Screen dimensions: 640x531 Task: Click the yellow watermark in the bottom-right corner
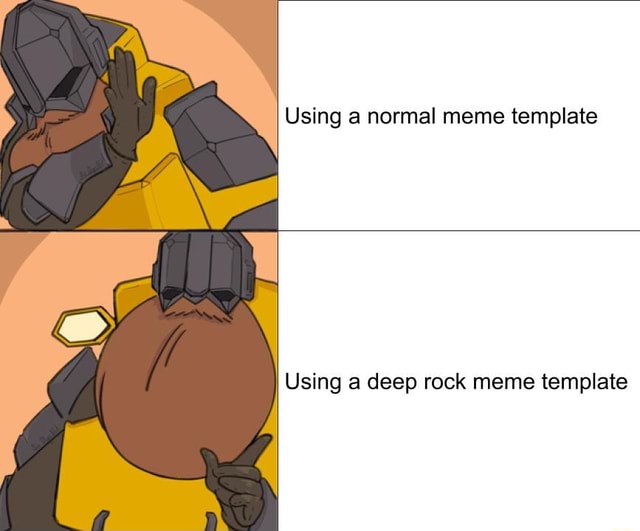[x=624, y=529]
